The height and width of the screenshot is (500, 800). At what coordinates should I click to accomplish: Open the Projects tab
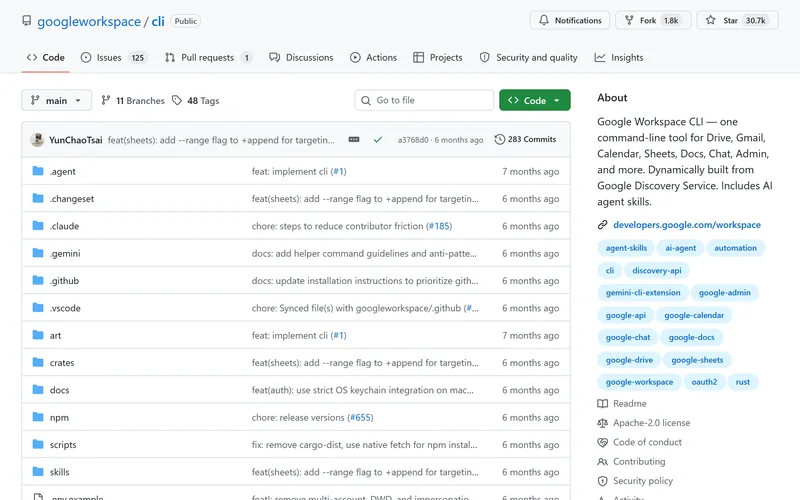click(438, 58)
